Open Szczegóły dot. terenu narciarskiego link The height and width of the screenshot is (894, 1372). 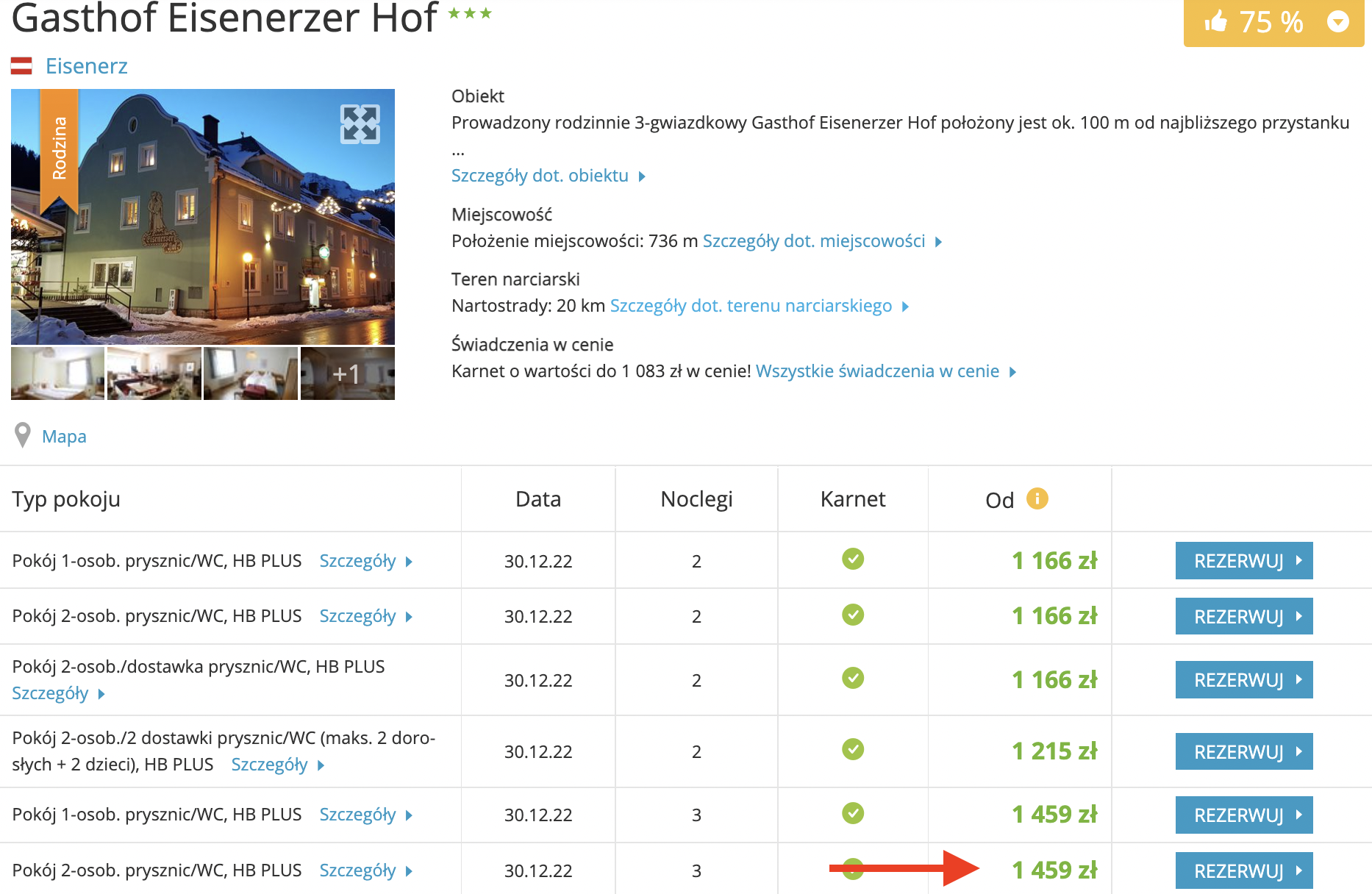(x=760, y=306)
